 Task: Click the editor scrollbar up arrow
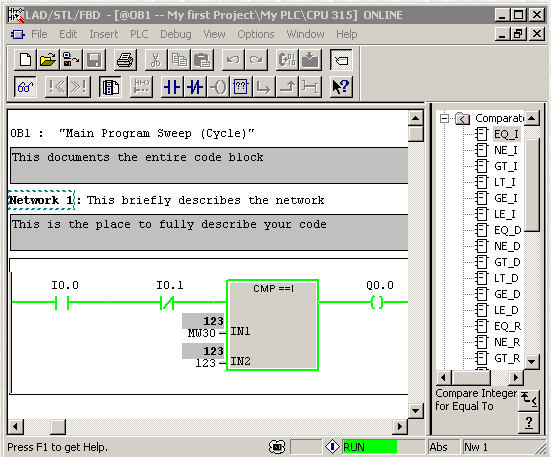pos(416,118)
